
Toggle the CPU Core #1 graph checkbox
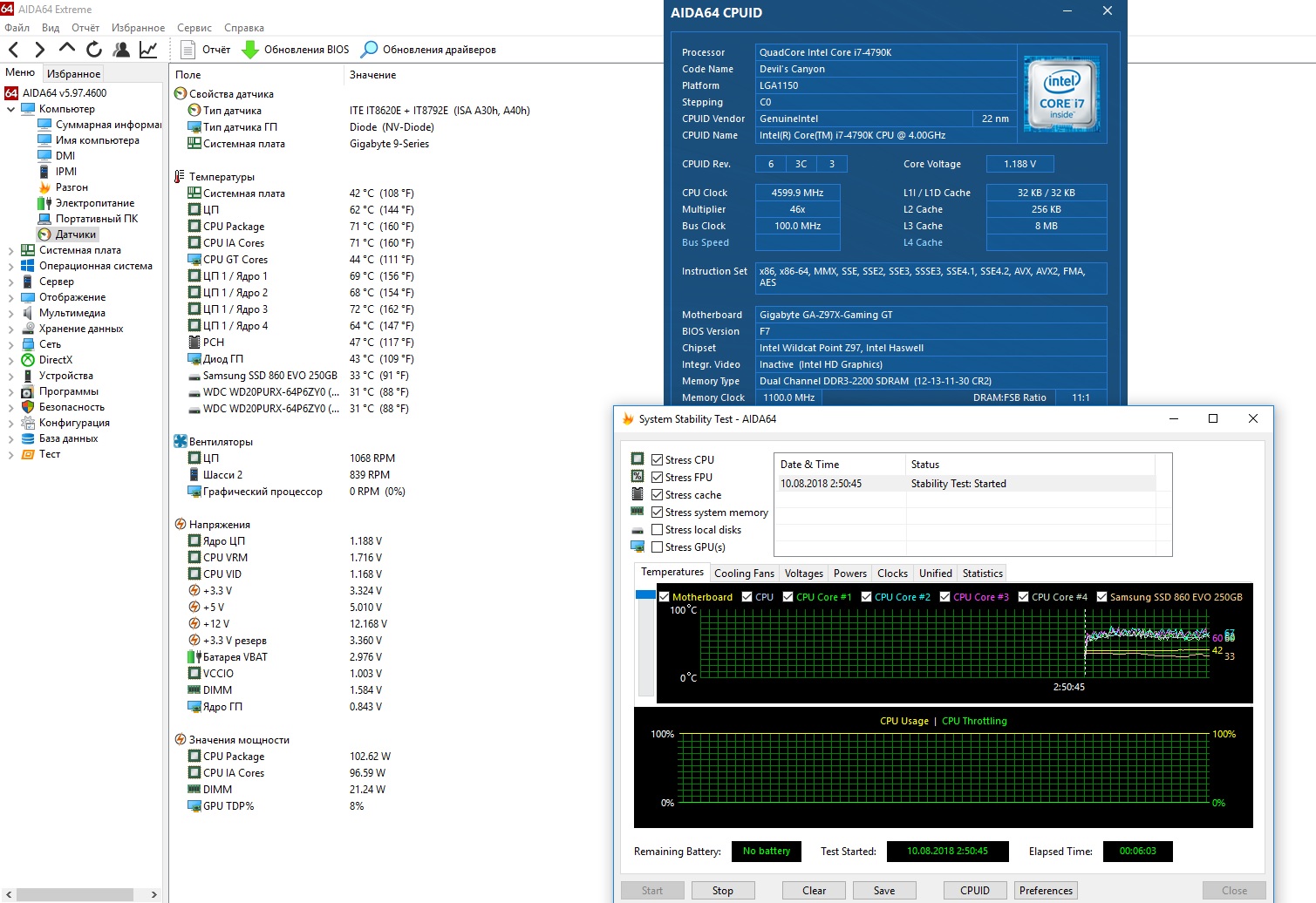(x=788, y=597)
